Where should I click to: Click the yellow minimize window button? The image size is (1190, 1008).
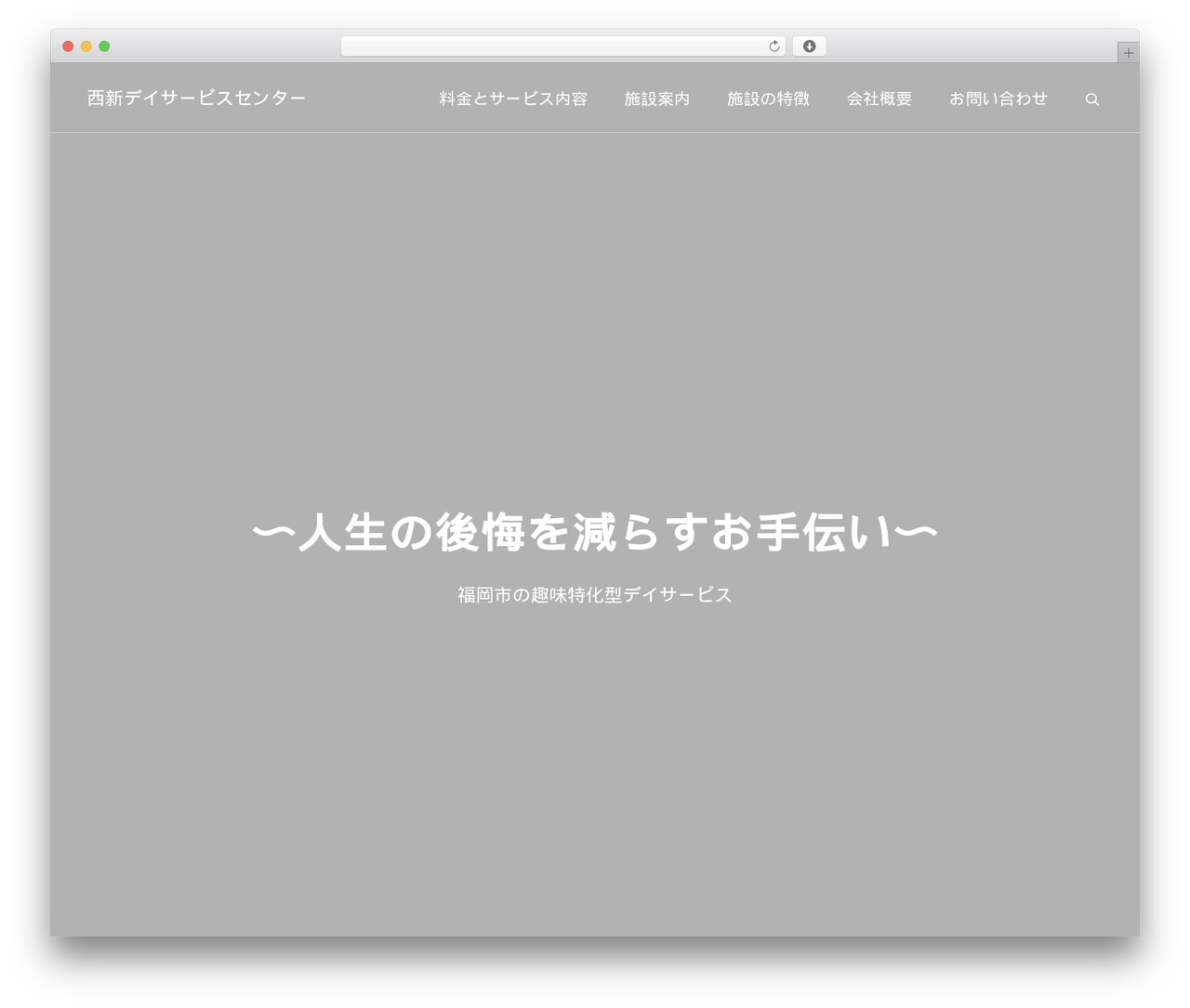coord(86,46)
